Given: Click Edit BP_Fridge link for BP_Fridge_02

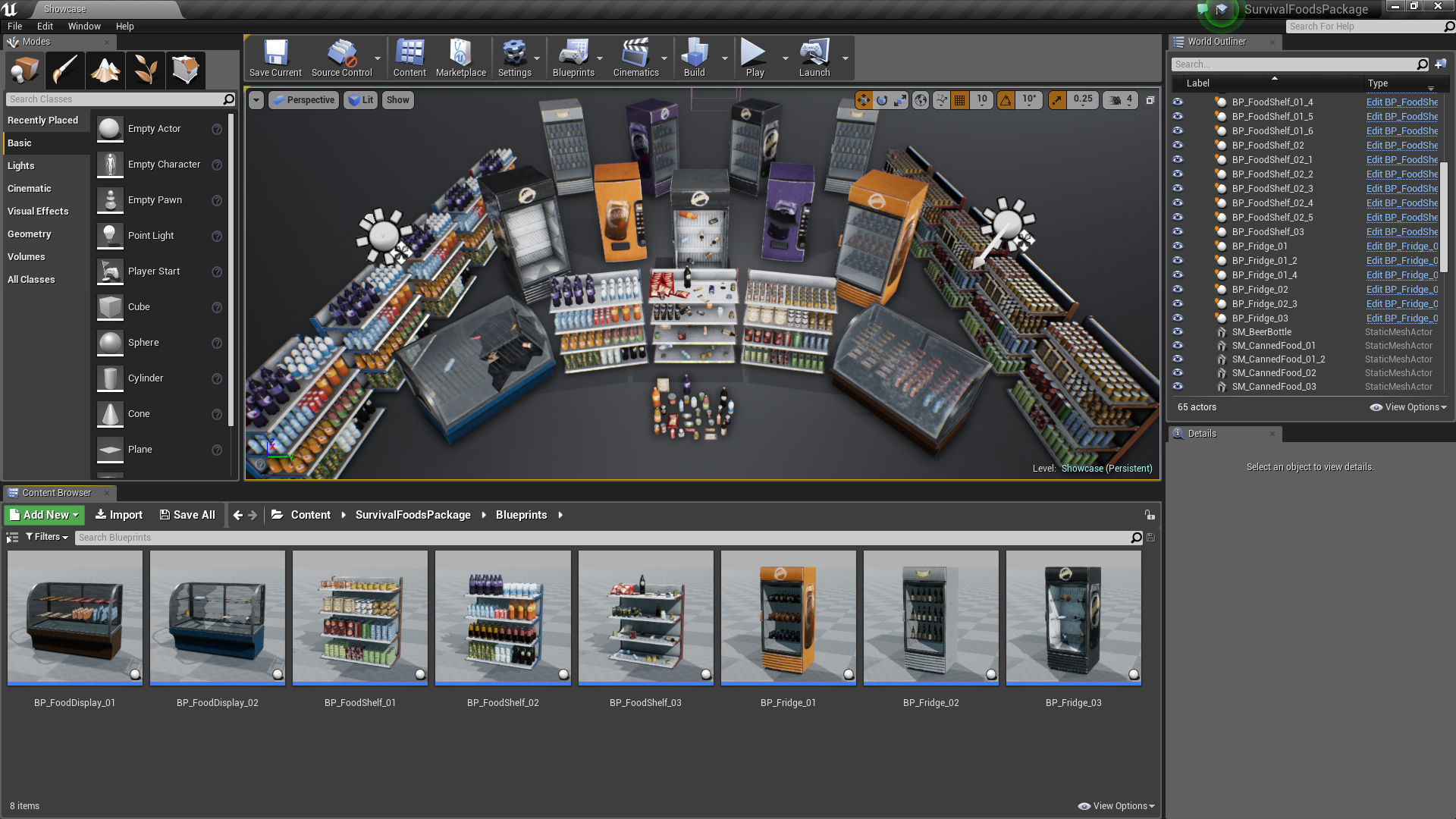Looking at the screenshot, I should (1401, 289).
